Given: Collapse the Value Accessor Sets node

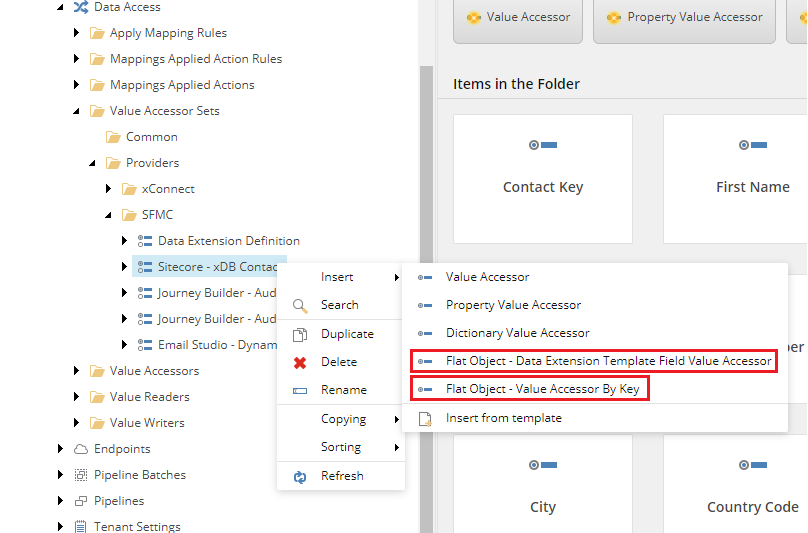Looking at the screenshot, I should point(76,111).
